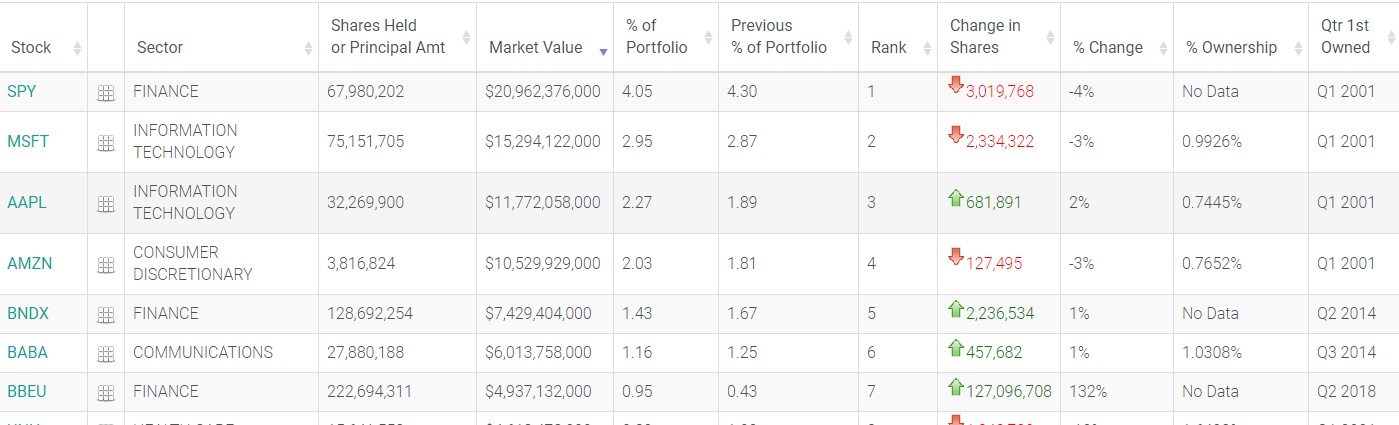Open the grid icon in the BNDX row
The height and width of the screenshot is (425, 1399).
point(106,315)
